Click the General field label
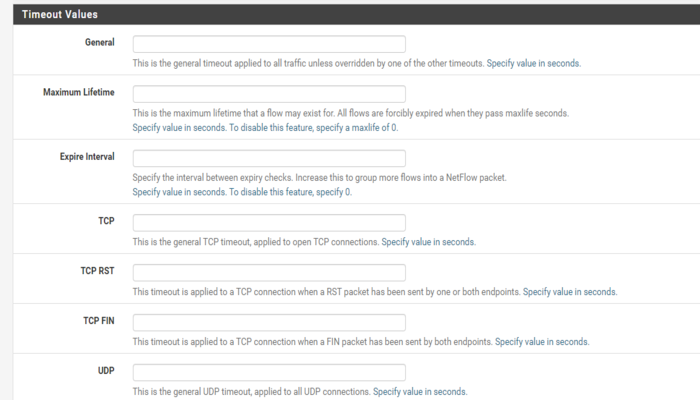 pyautogui.click(x=100, y=42)
